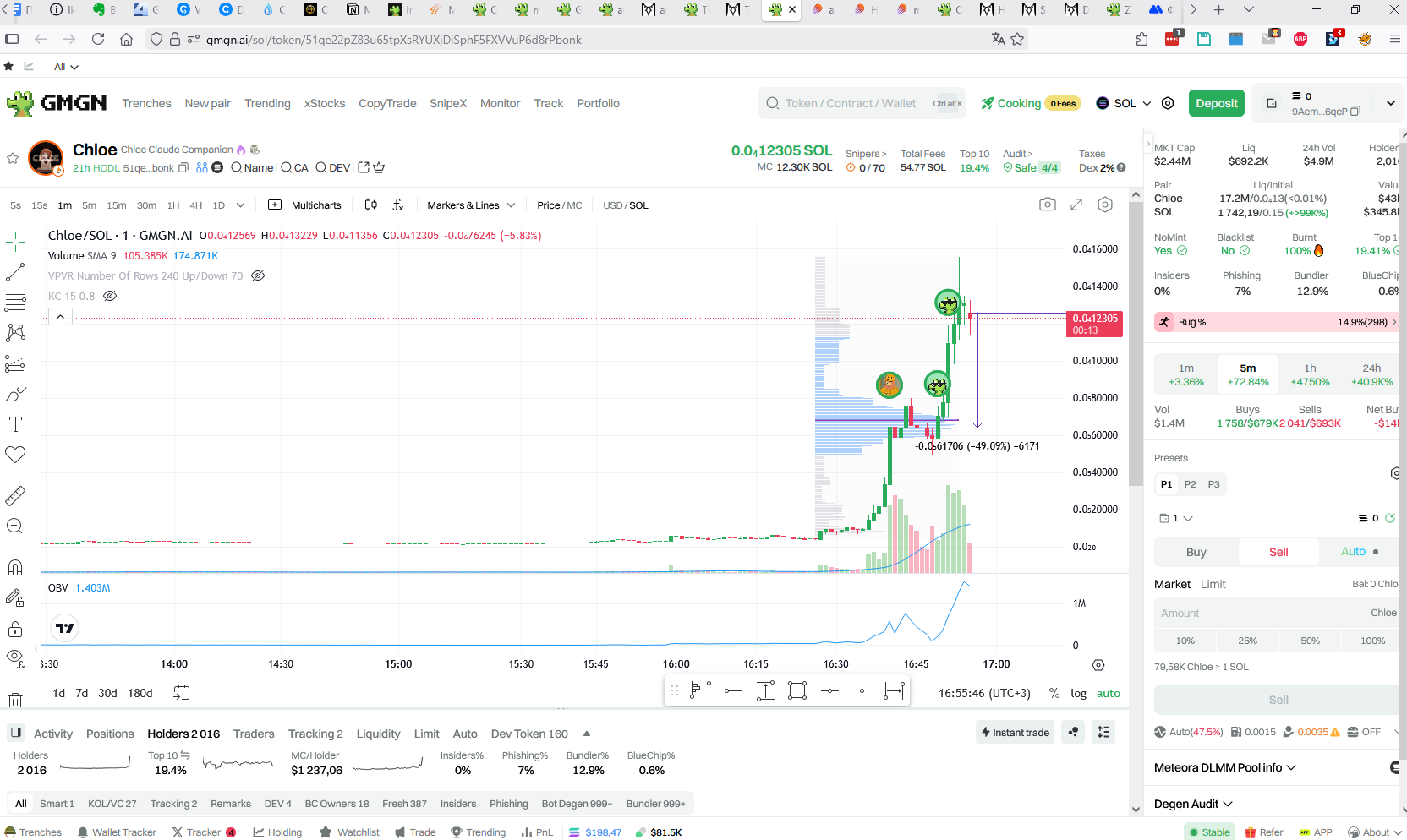Select the text annotation tool
The image size is (1407, 840).
(x=15, y=424)
